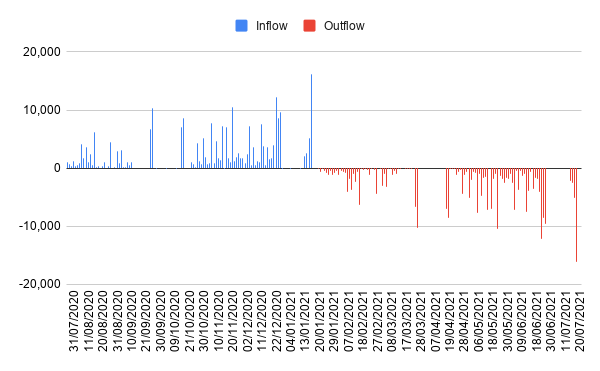Click the -20,000 y-axis label
The height and width of the screenshot is (371, 600).
40,284
